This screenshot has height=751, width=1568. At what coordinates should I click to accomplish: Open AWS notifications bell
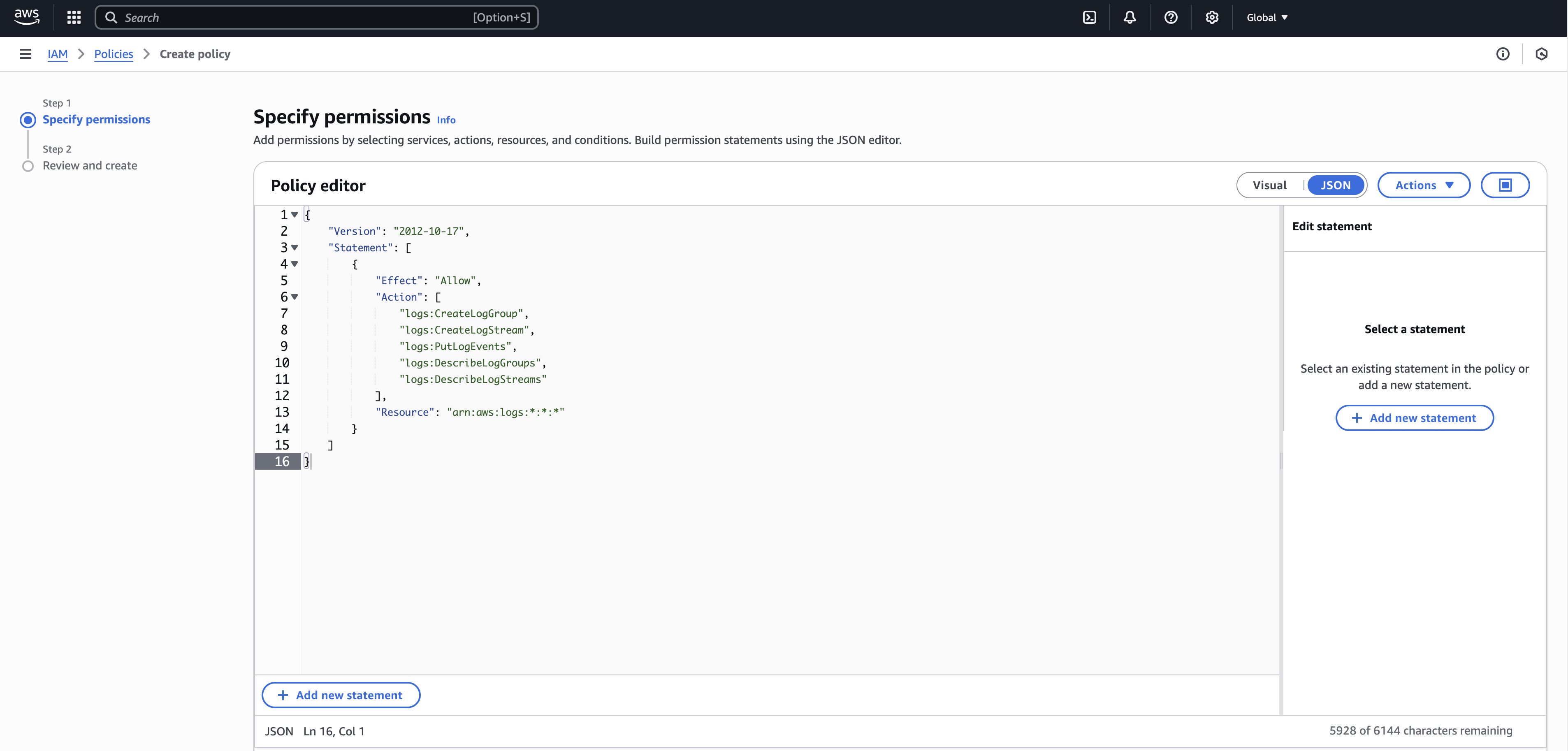pos(1130,17)
